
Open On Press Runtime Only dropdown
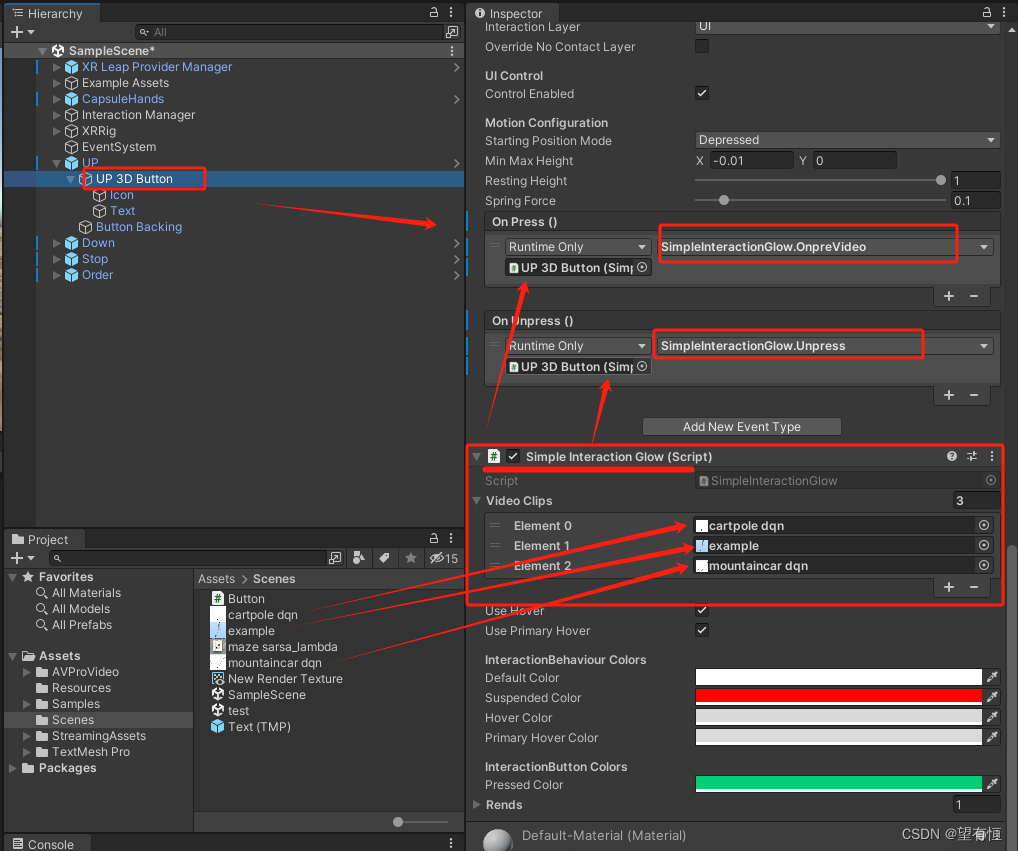pos(578,247)
